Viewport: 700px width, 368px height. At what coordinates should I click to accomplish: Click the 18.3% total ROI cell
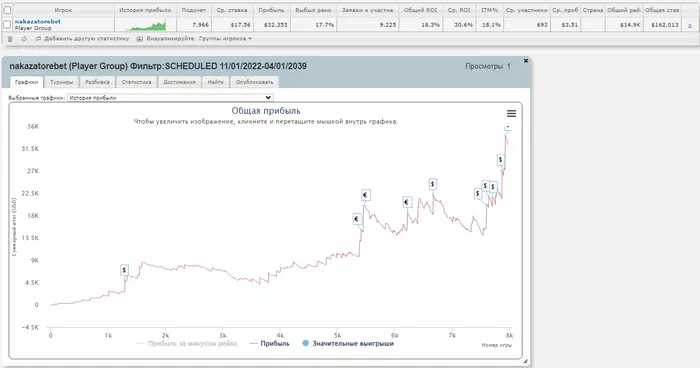point(430,25)
